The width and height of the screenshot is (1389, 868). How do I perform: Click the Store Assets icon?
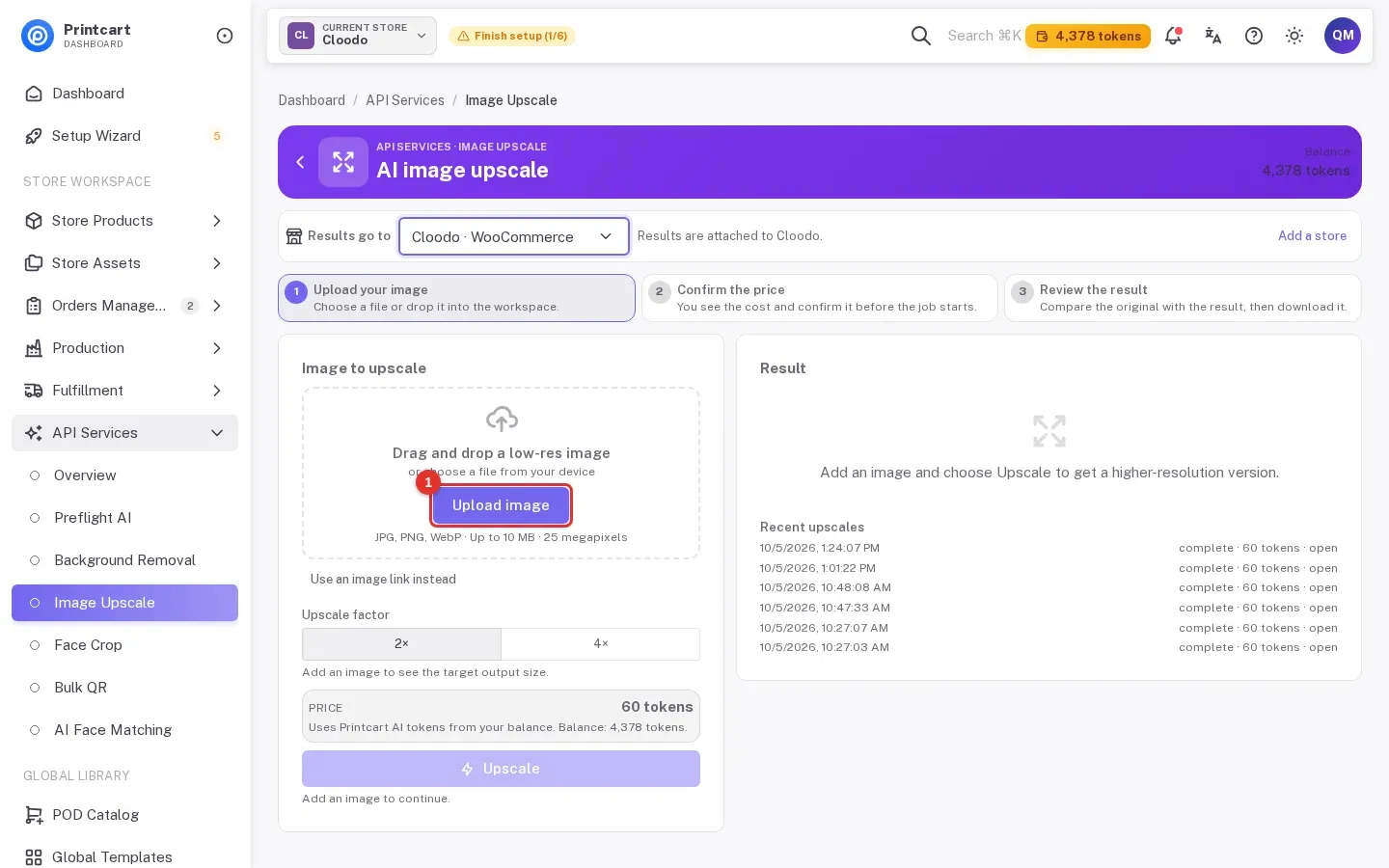34,263
